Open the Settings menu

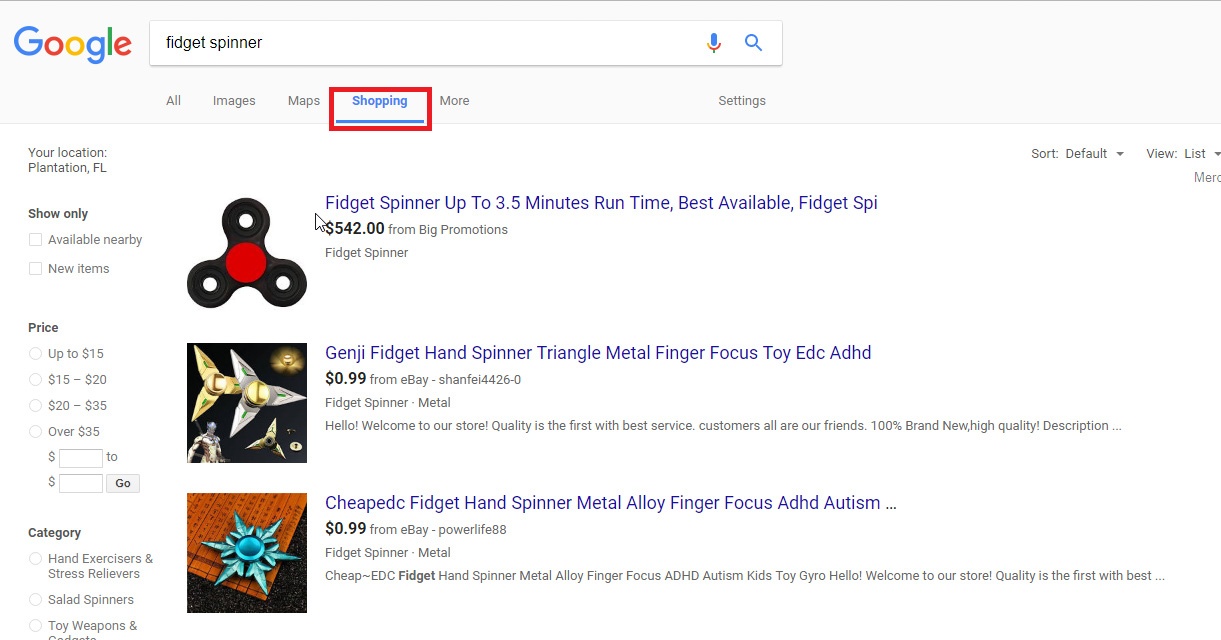coord(742,101)
